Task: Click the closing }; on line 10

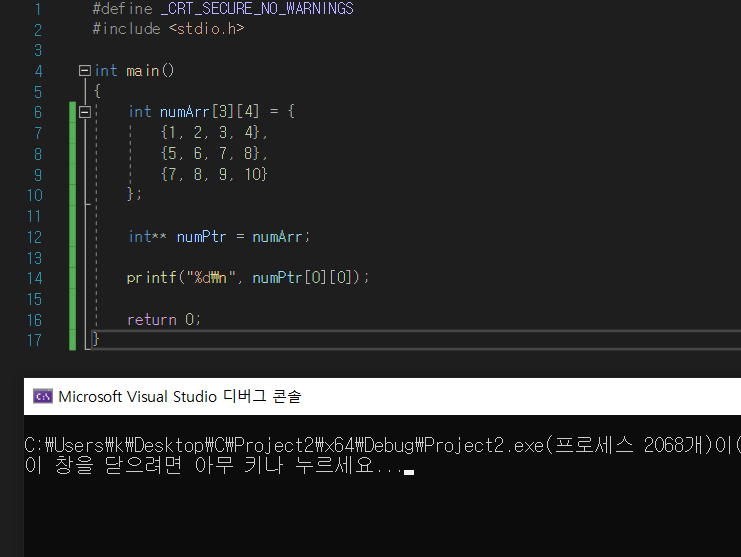Action: click(x=134, y=194)
